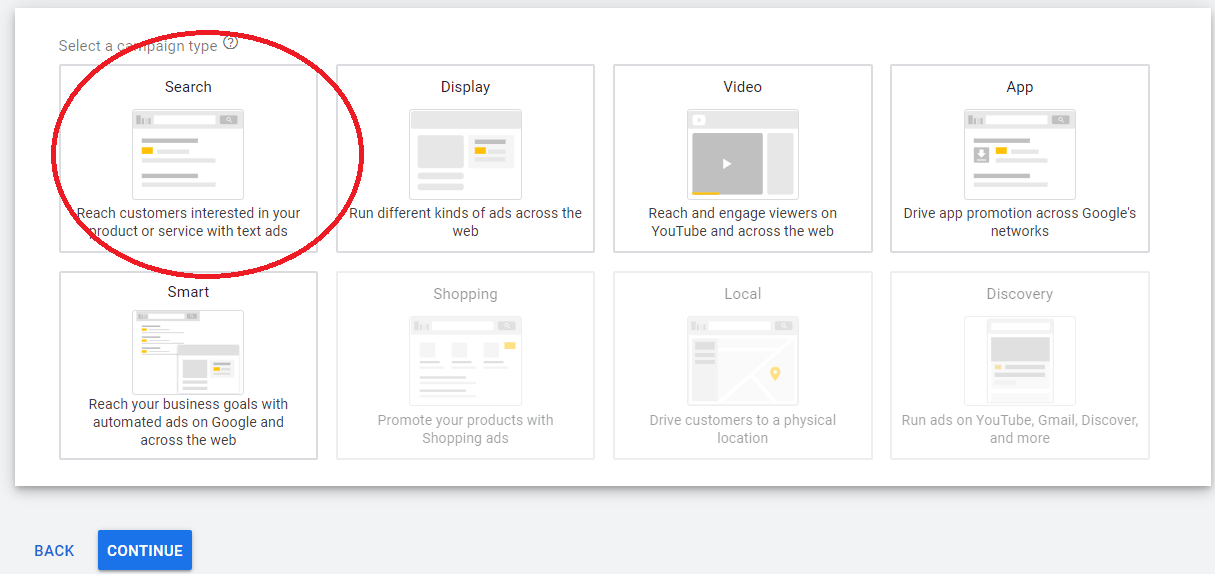1215x574 pixels.
Task: Click the Local campaign map pin icon
Action: [x=774, y=374]
